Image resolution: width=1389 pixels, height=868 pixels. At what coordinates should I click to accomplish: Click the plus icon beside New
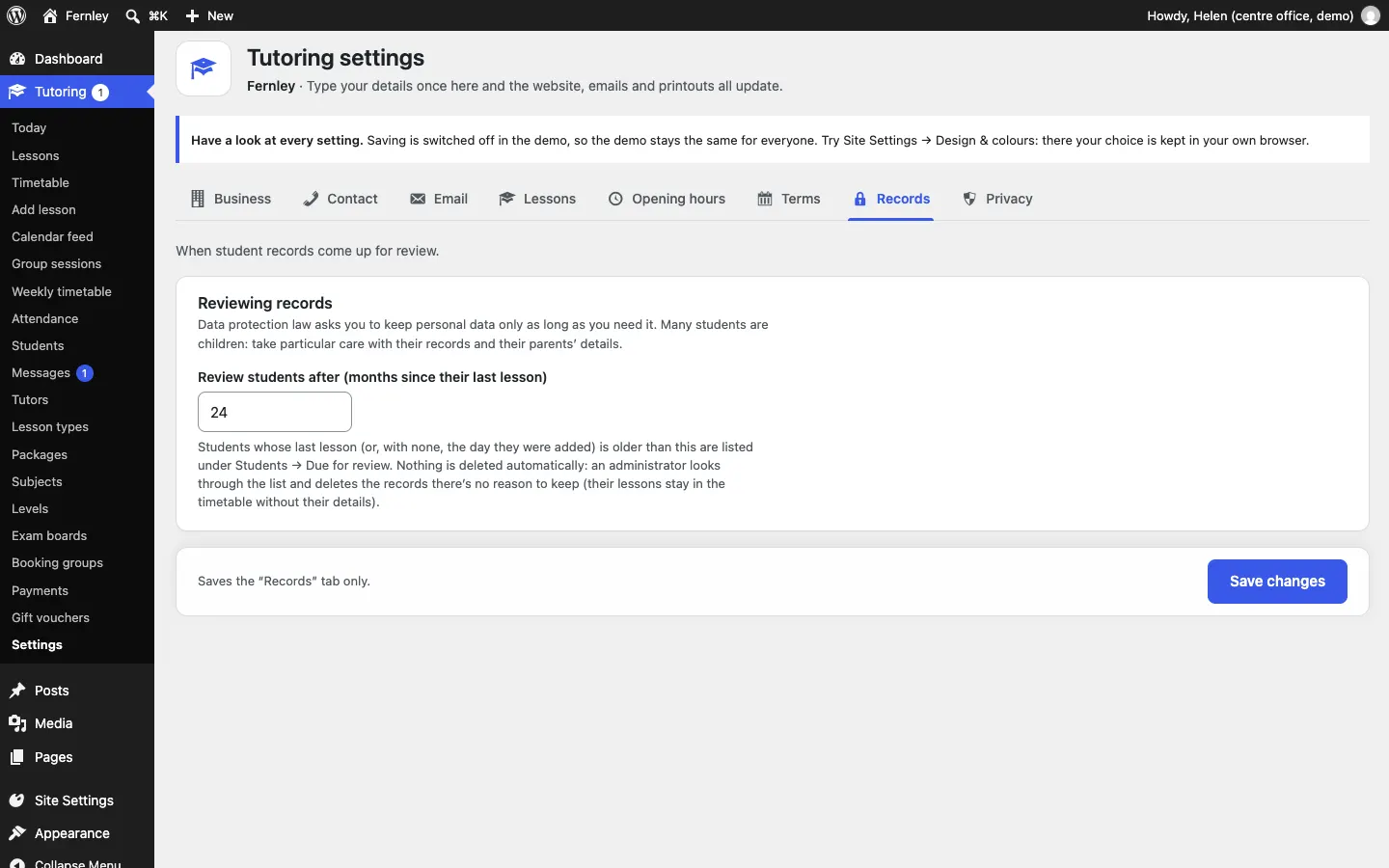click(192, 15)
